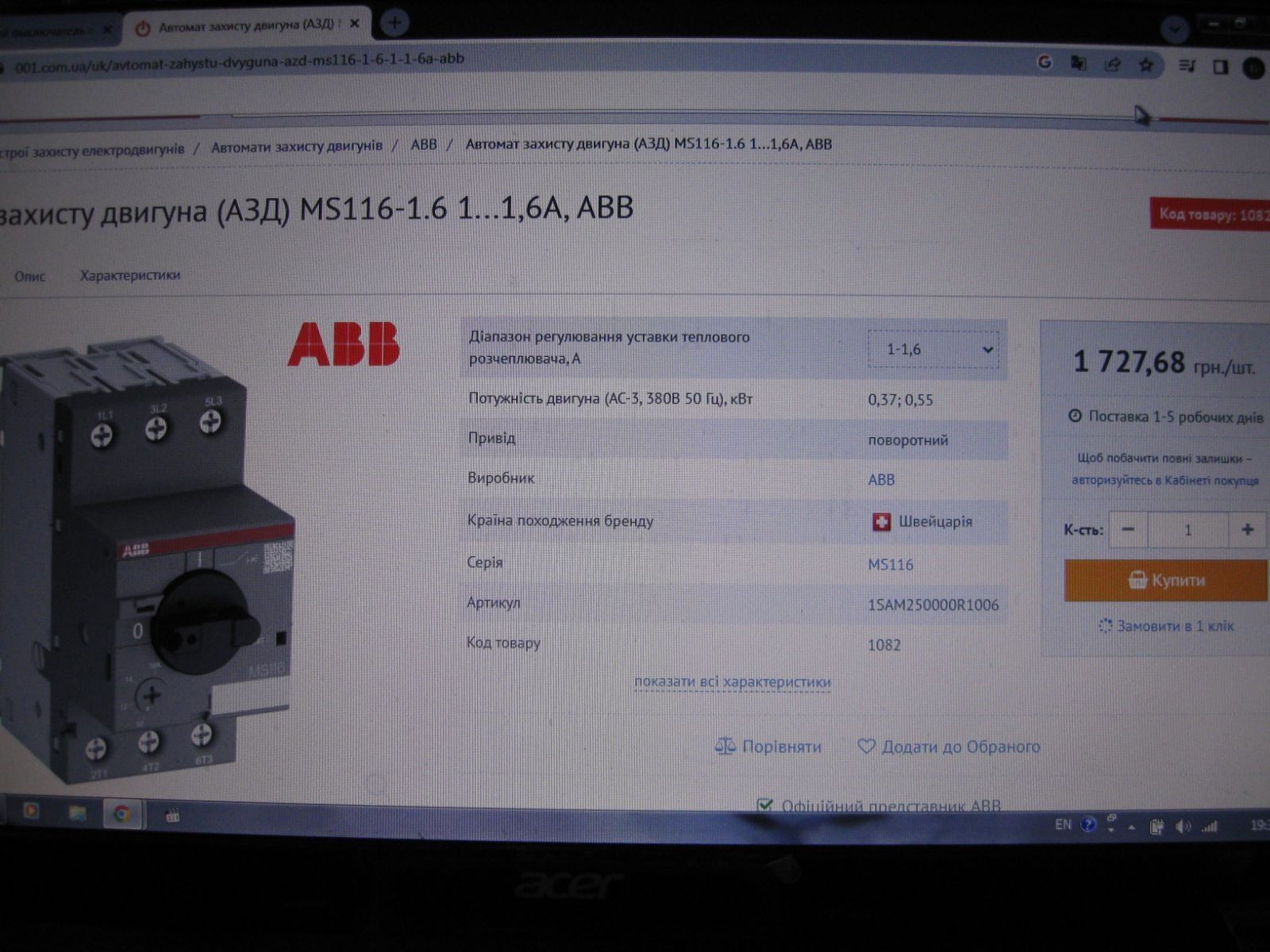Click the поворотний drive value
Screen dimensions: 1270x952
908,440
